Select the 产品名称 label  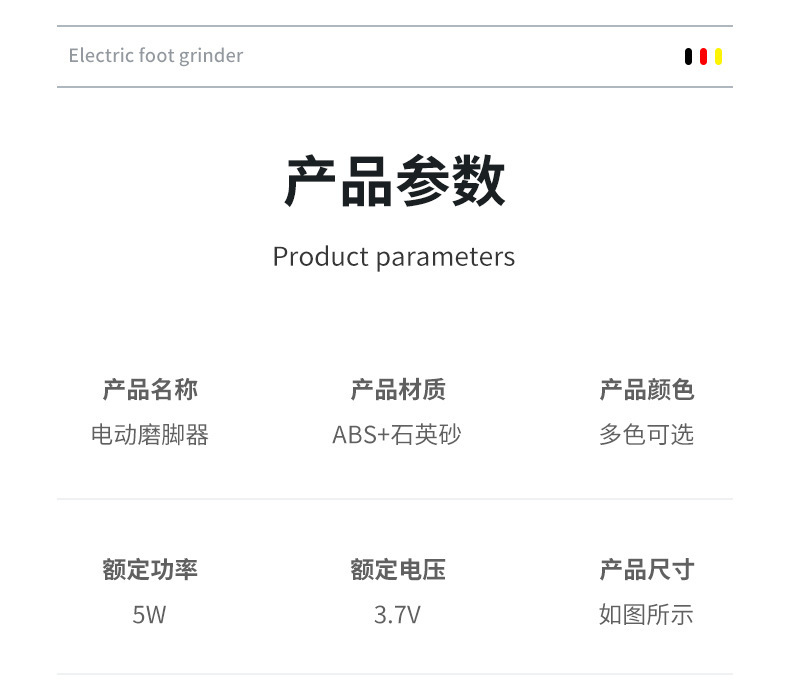[x=150, y=389]
